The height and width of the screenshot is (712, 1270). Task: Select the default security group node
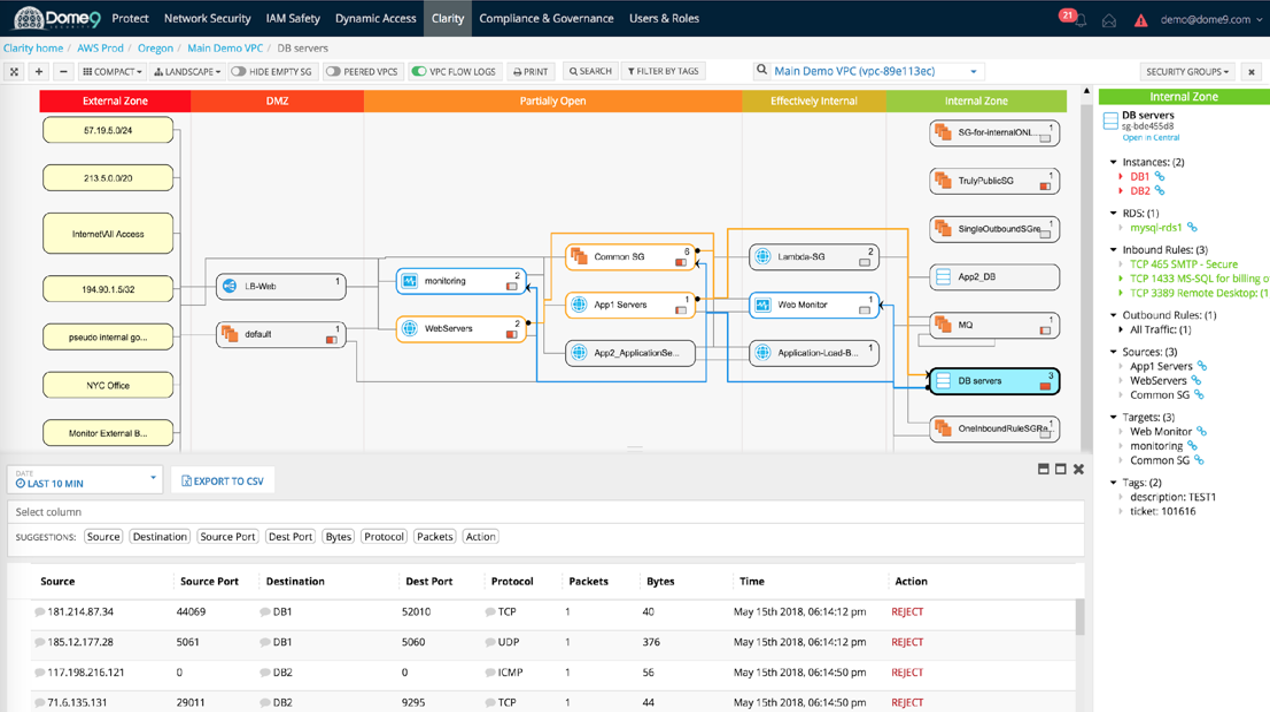(280, 334)
